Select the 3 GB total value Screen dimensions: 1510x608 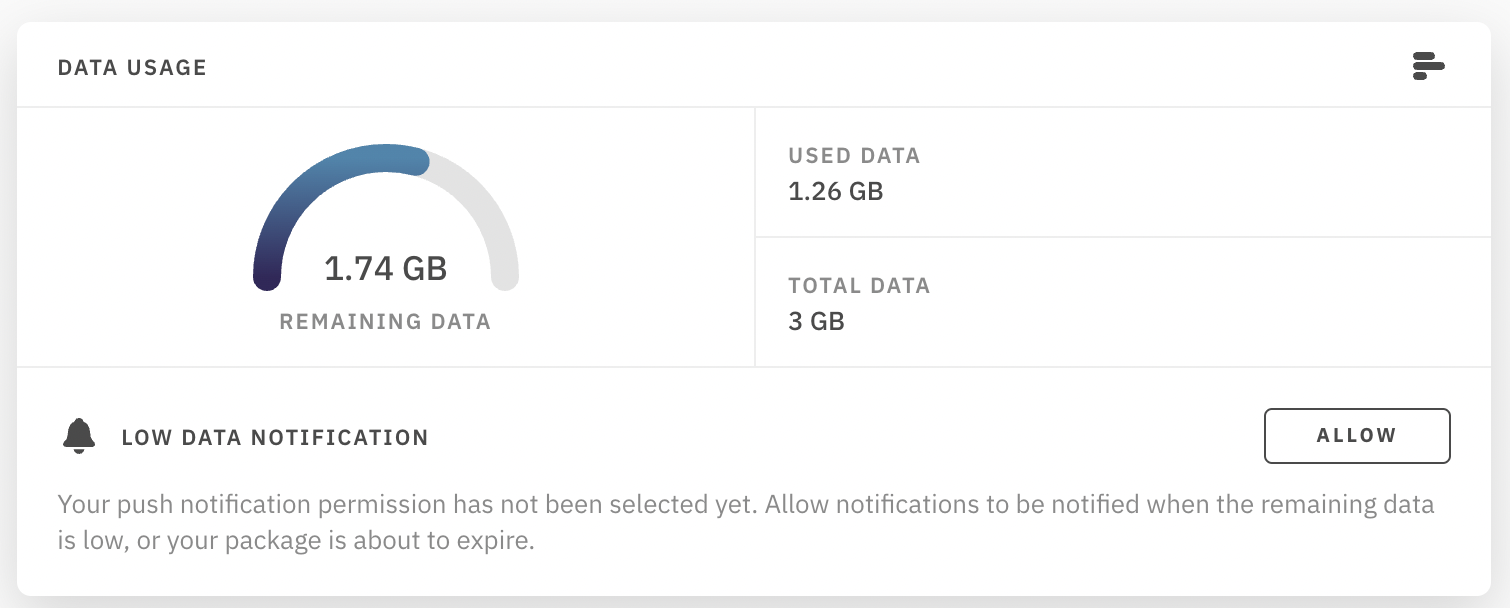coord(816,322)
